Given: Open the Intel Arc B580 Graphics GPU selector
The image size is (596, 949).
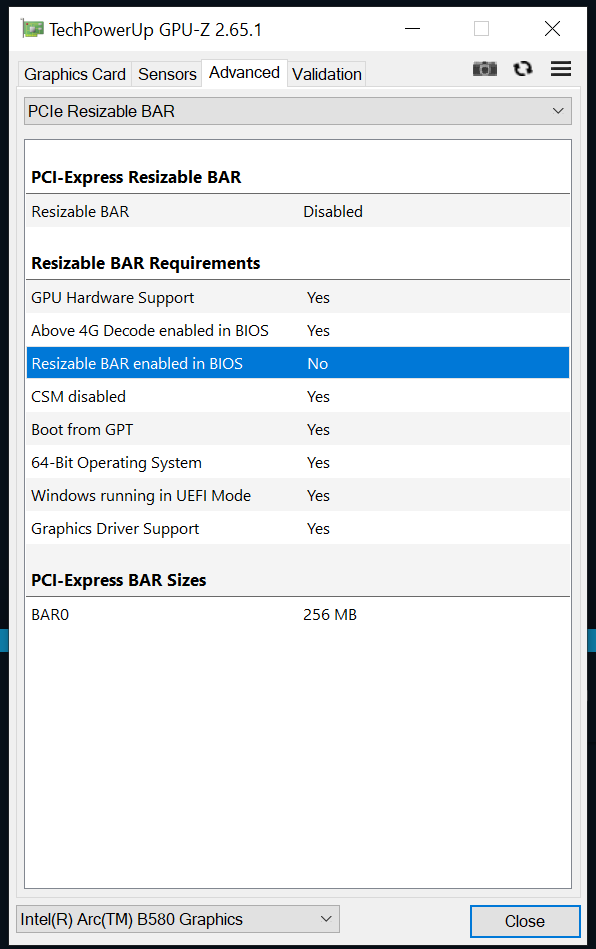Looking at the screenshot, I should click(x=178, y=919).
